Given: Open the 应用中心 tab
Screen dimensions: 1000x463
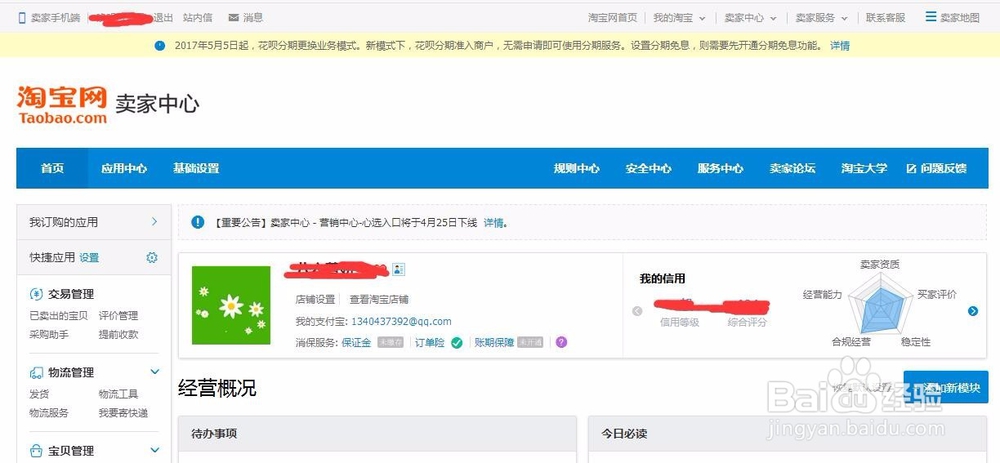Looking at the screenshot, I should click(124, 168).
